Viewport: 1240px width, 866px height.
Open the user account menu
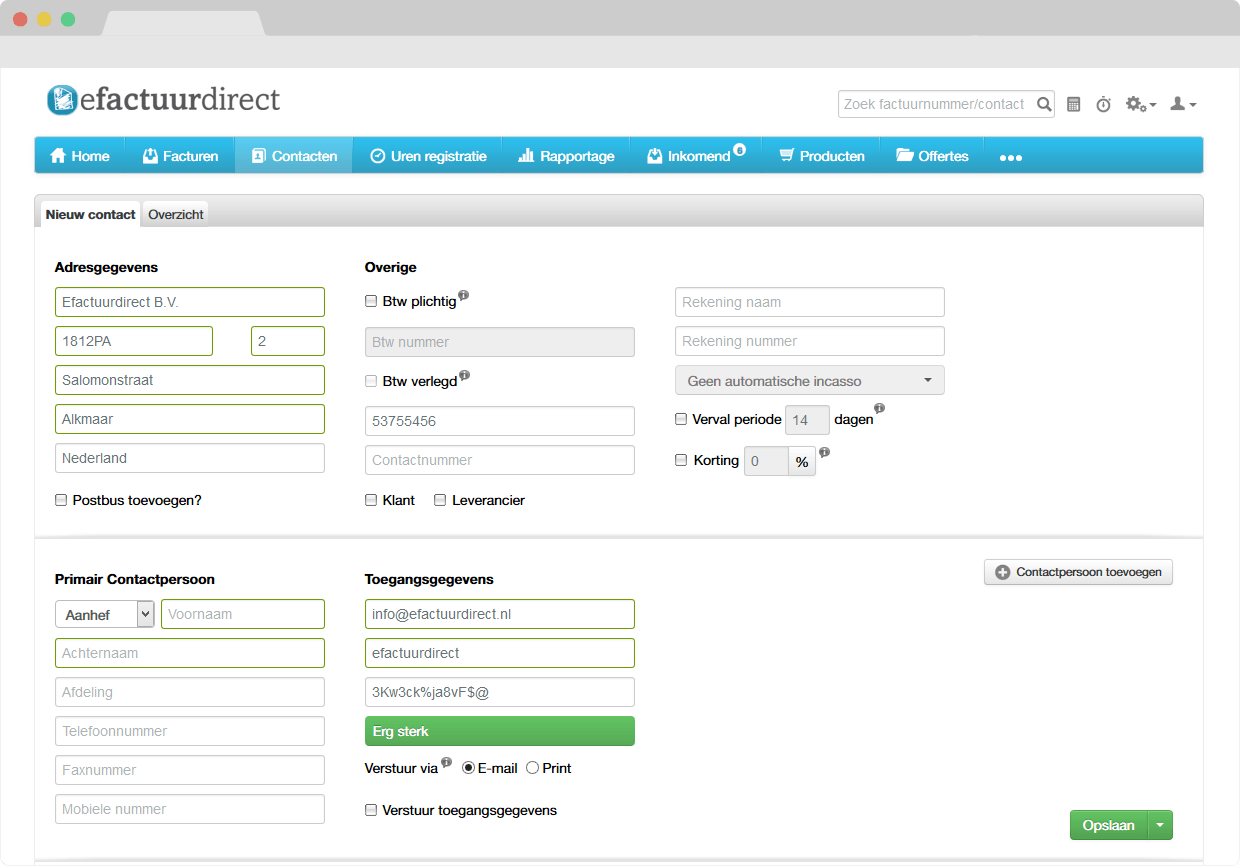(1183, 104)
